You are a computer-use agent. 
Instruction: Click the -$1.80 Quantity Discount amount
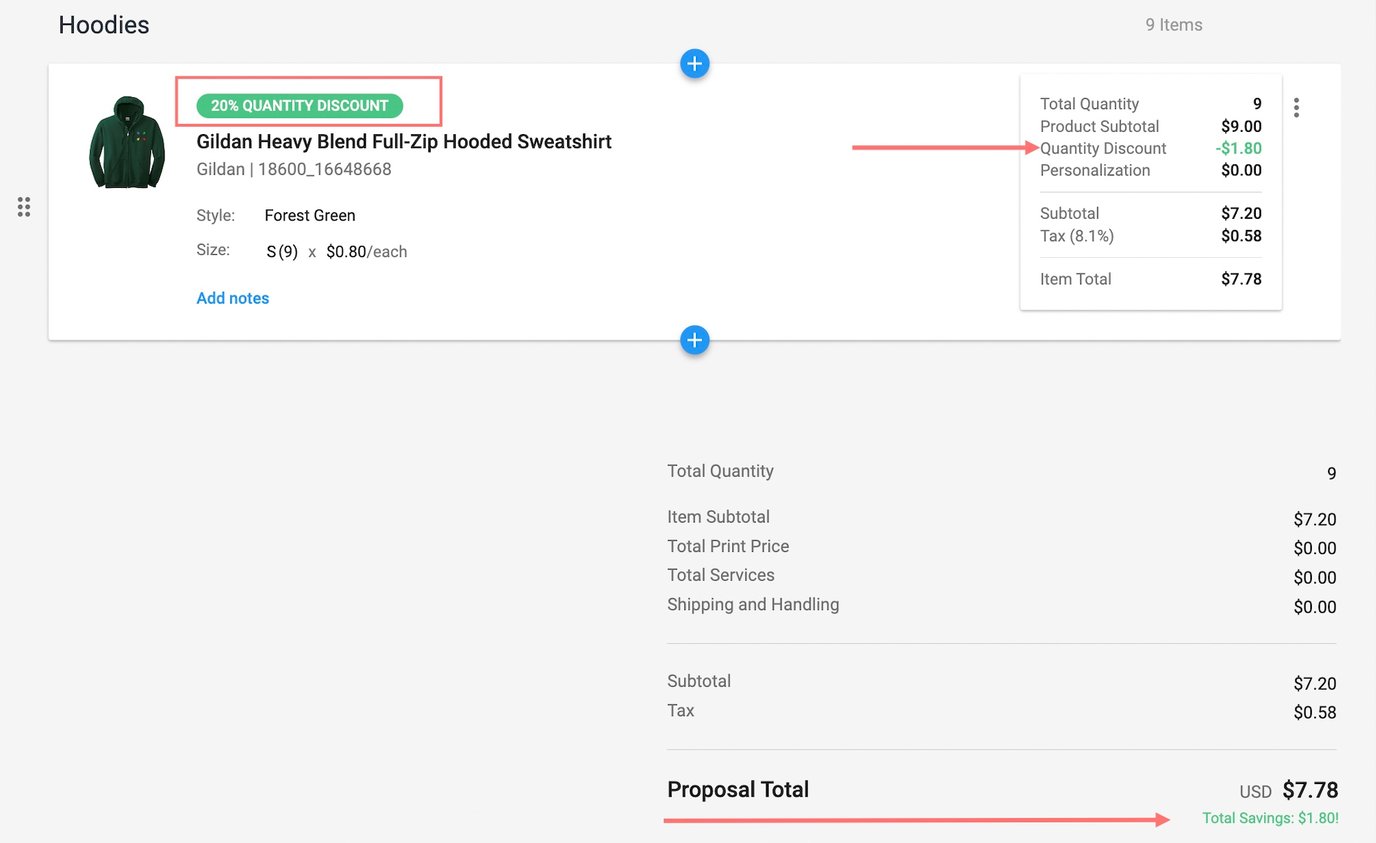1240,148
